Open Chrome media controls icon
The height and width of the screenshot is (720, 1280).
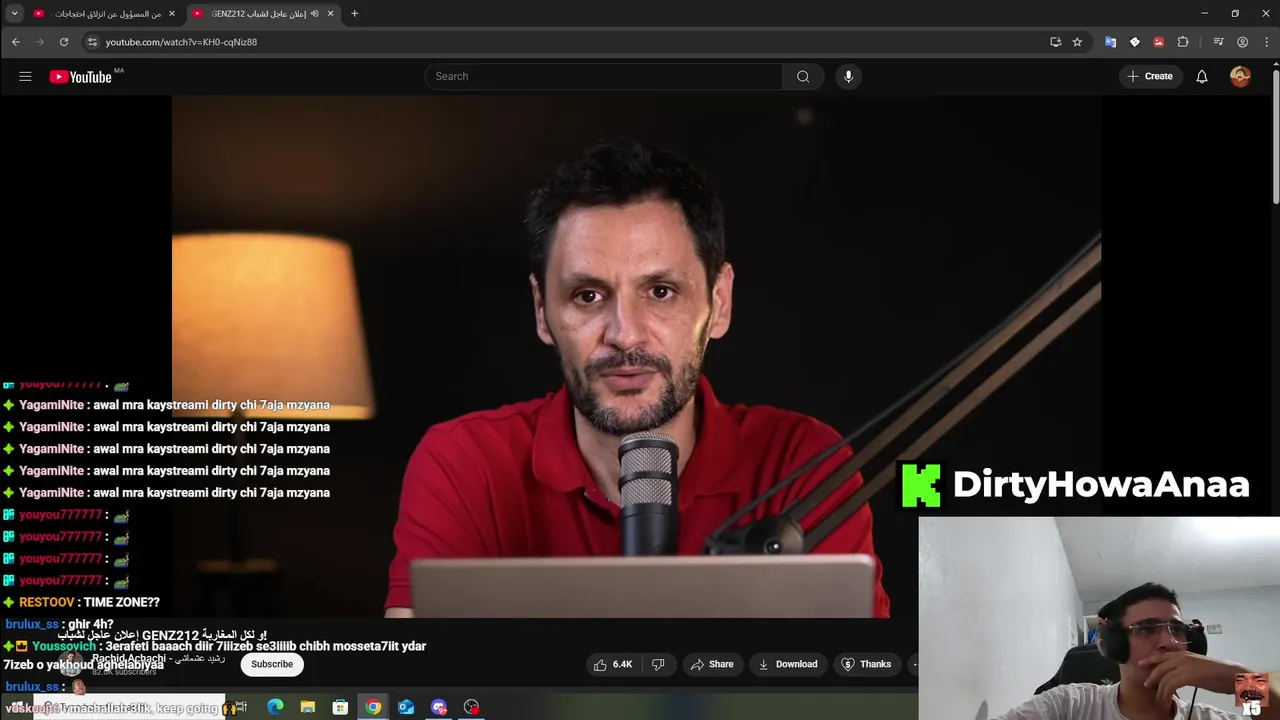point(1218,42)
